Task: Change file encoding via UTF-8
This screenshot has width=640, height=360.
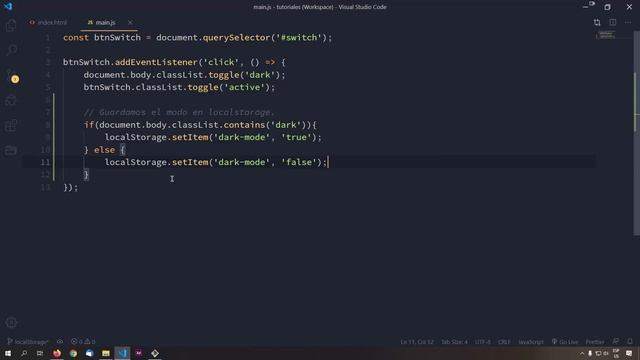Action: [483, 342]
